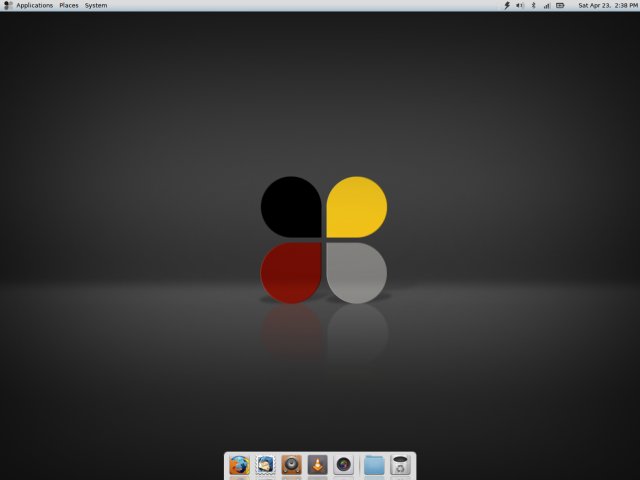640x480 pixels.
Task: Open the Applications menu
Action: coord(35,5)
